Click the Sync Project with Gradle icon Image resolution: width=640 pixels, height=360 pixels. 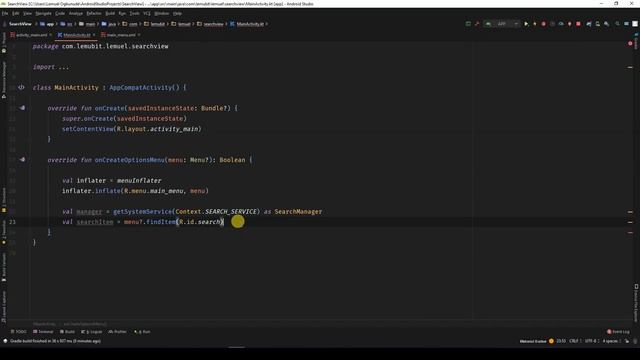[589, 24]
